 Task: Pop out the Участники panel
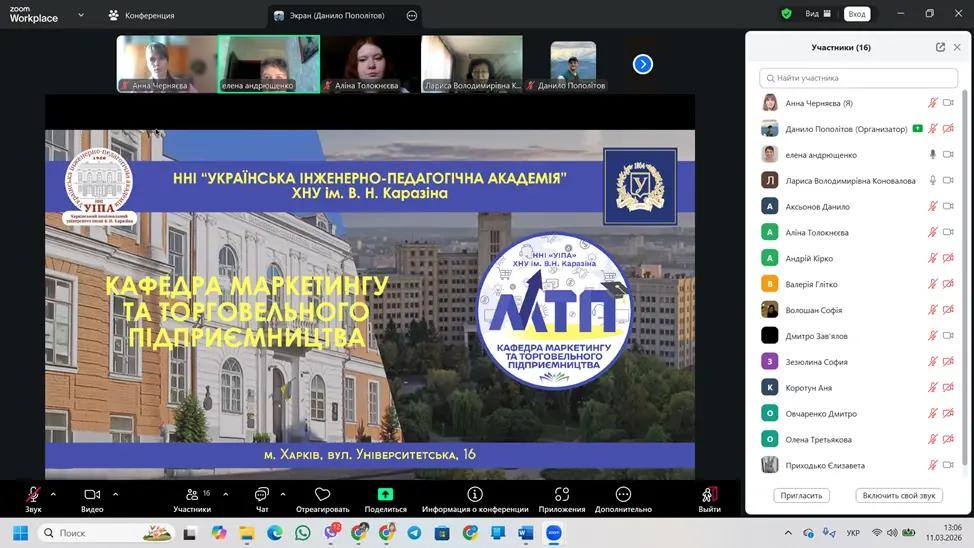point(940,47)
